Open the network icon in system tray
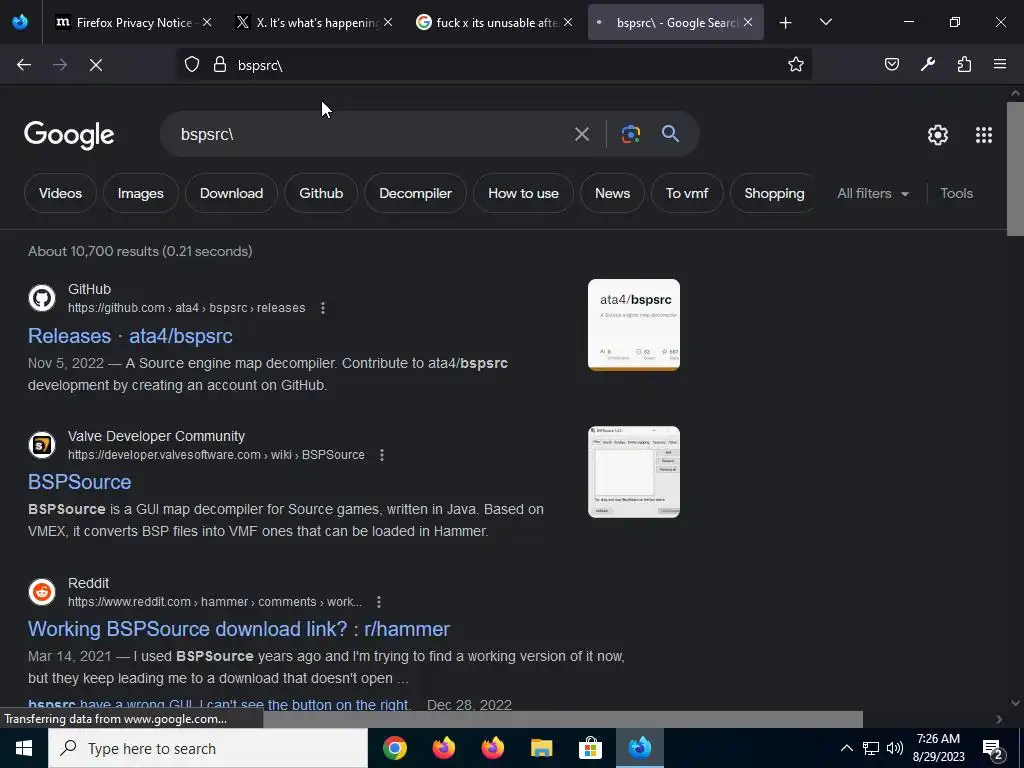 tap(871, 748)
